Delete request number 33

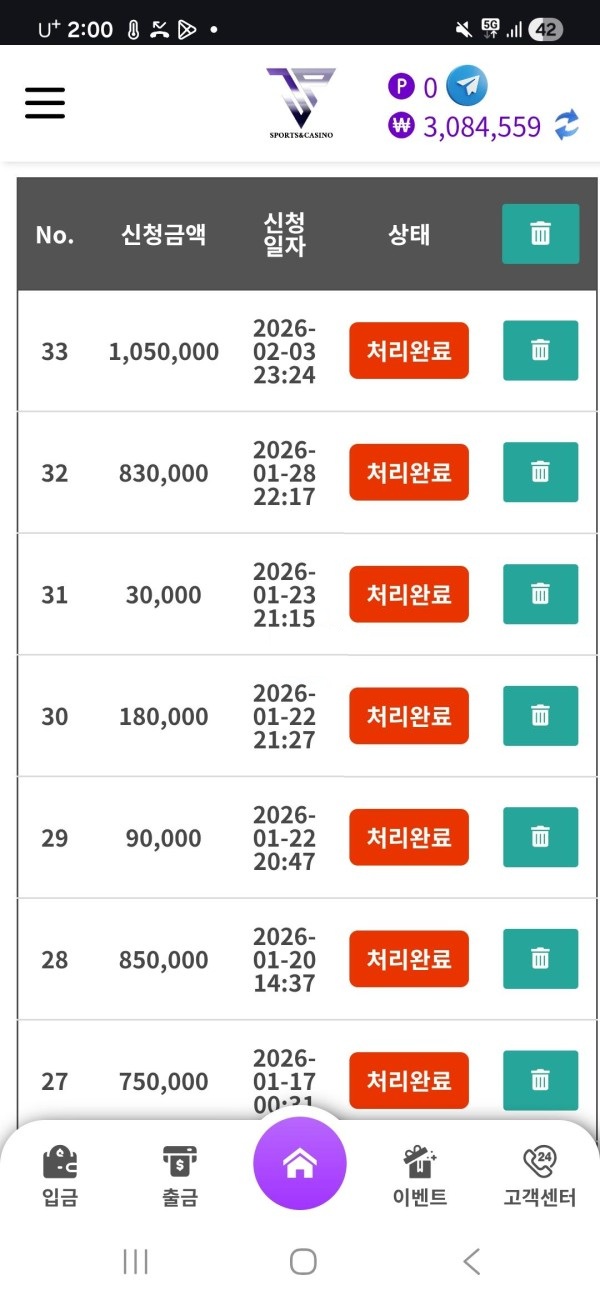point(540,351)
